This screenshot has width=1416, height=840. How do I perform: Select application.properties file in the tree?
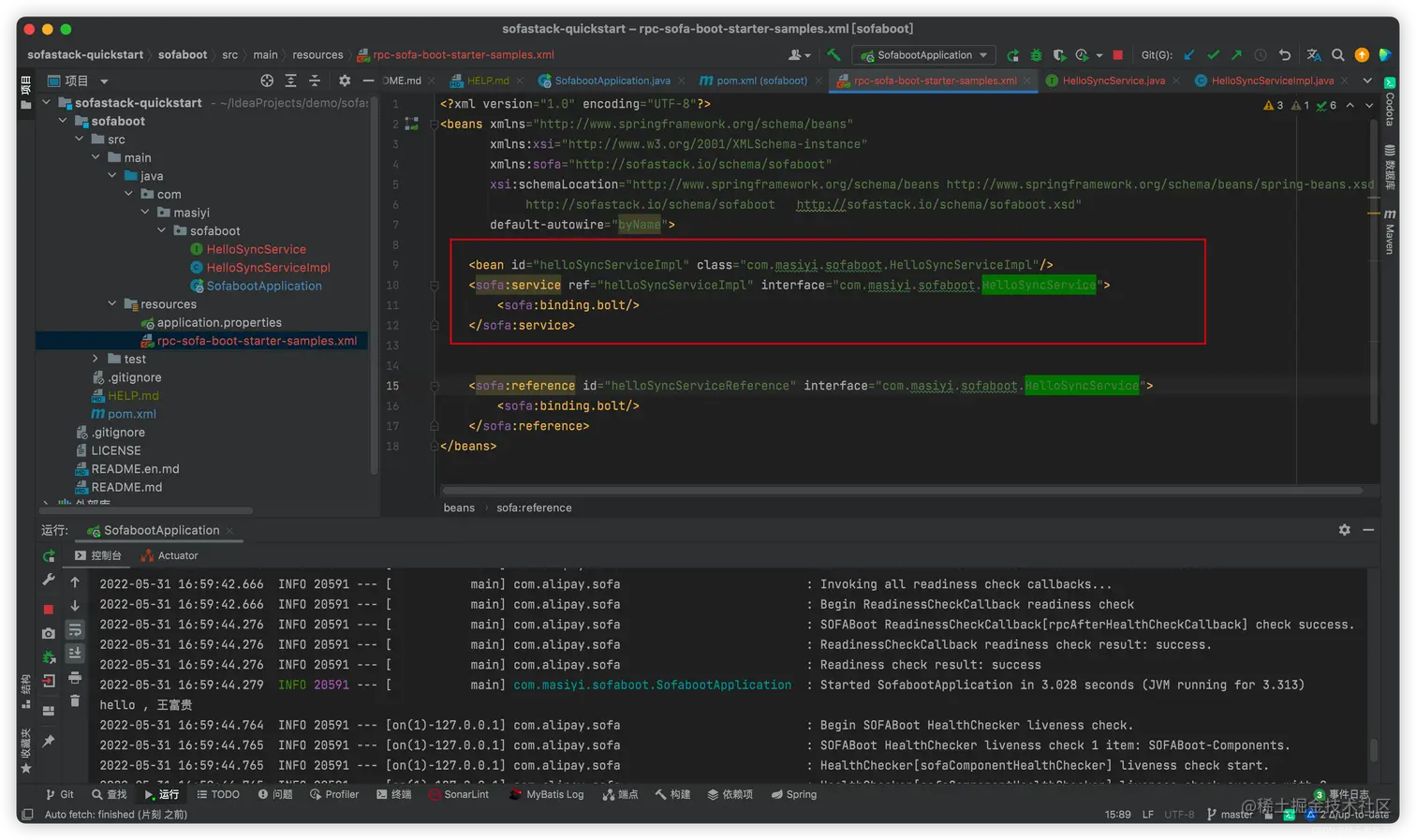(219, 322)
